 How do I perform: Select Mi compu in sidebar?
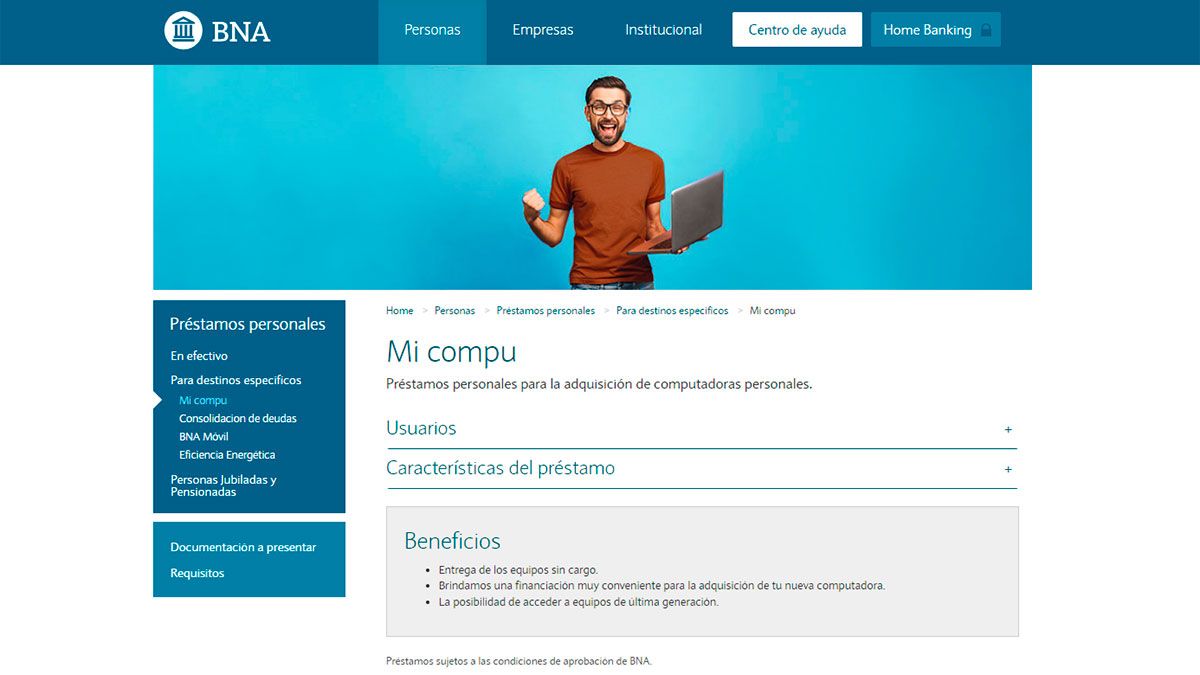pyautogui.click(x=203, y=400)
